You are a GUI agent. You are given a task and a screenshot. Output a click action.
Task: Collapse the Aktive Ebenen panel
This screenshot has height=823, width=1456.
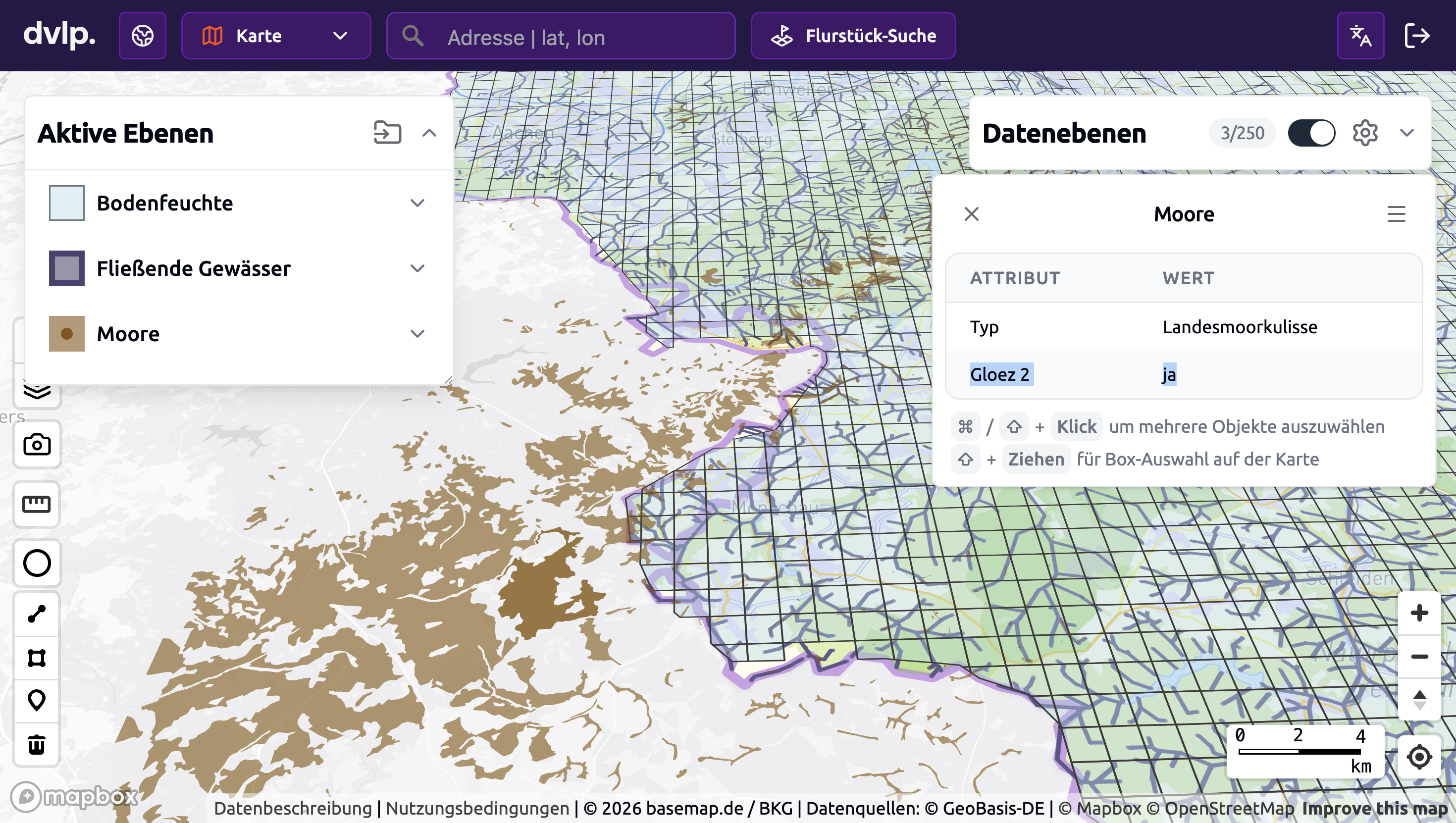[x=429, y=133]
